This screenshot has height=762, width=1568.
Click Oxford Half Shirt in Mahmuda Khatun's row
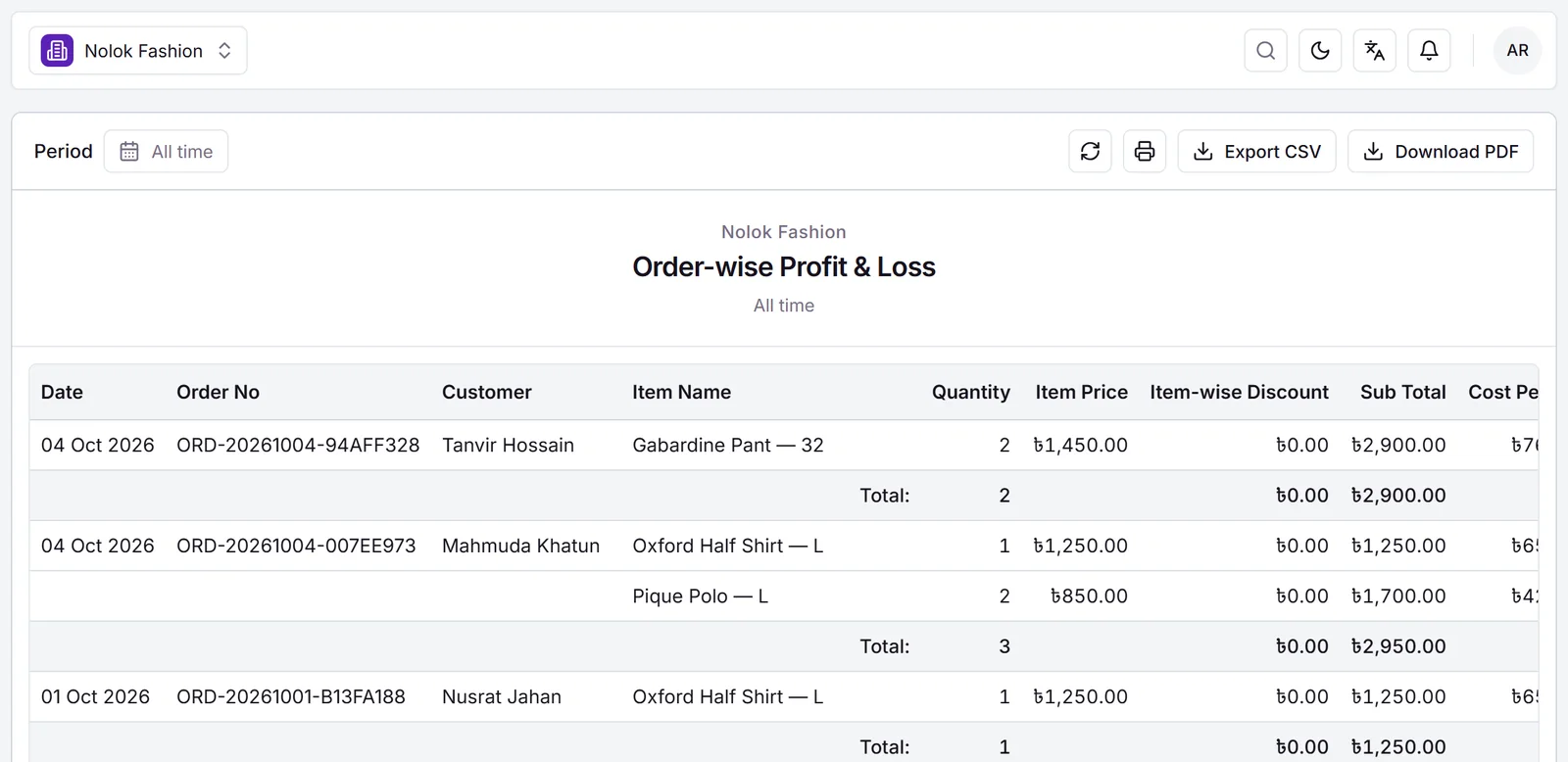click(x=728, y=547)
